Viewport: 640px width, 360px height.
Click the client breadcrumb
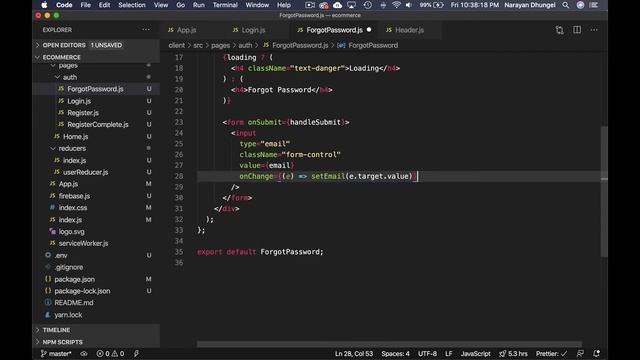tap(177, 45)
